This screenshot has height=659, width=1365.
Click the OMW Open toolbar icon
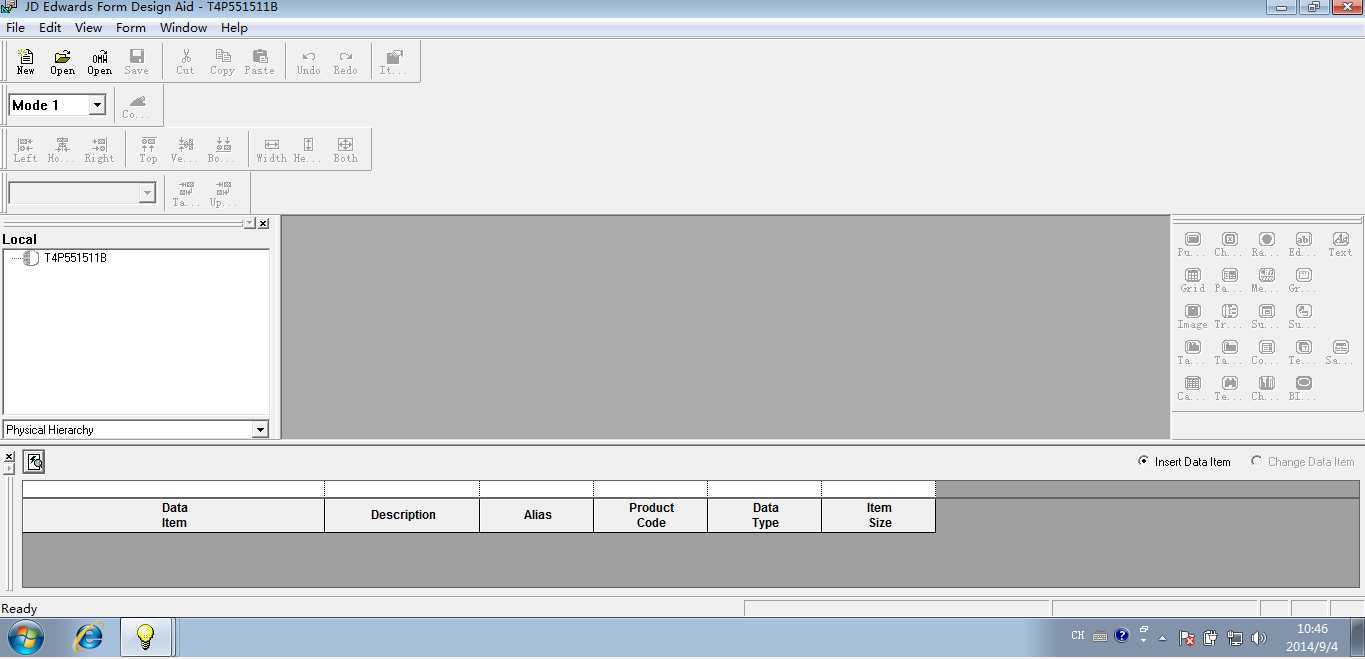99,62
